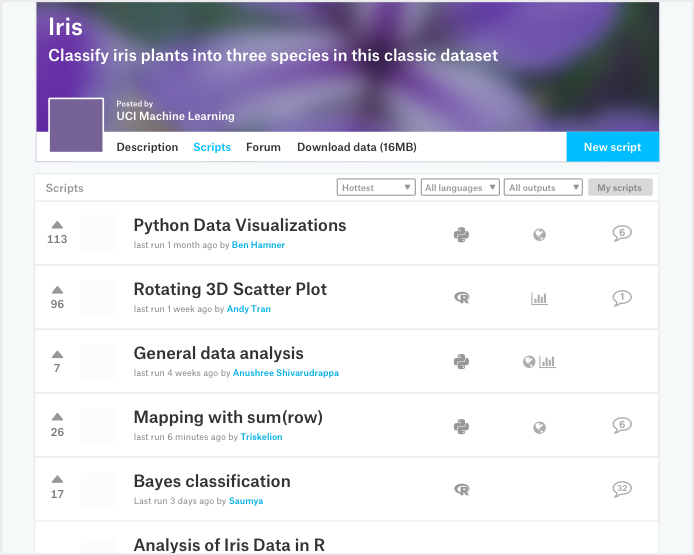Click globe output icon for Mapping with sum(row)
Viewport: 694px width, 555px height.
pos(539,427)
